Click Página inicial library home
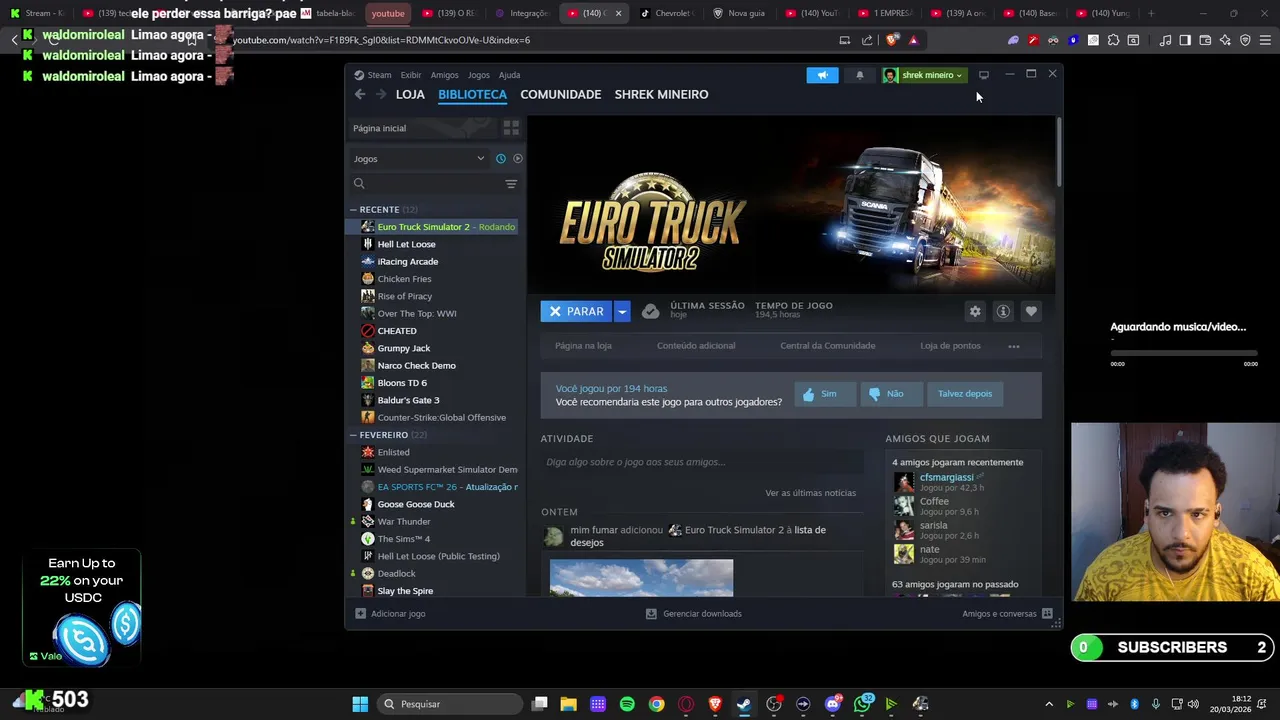 424,128
